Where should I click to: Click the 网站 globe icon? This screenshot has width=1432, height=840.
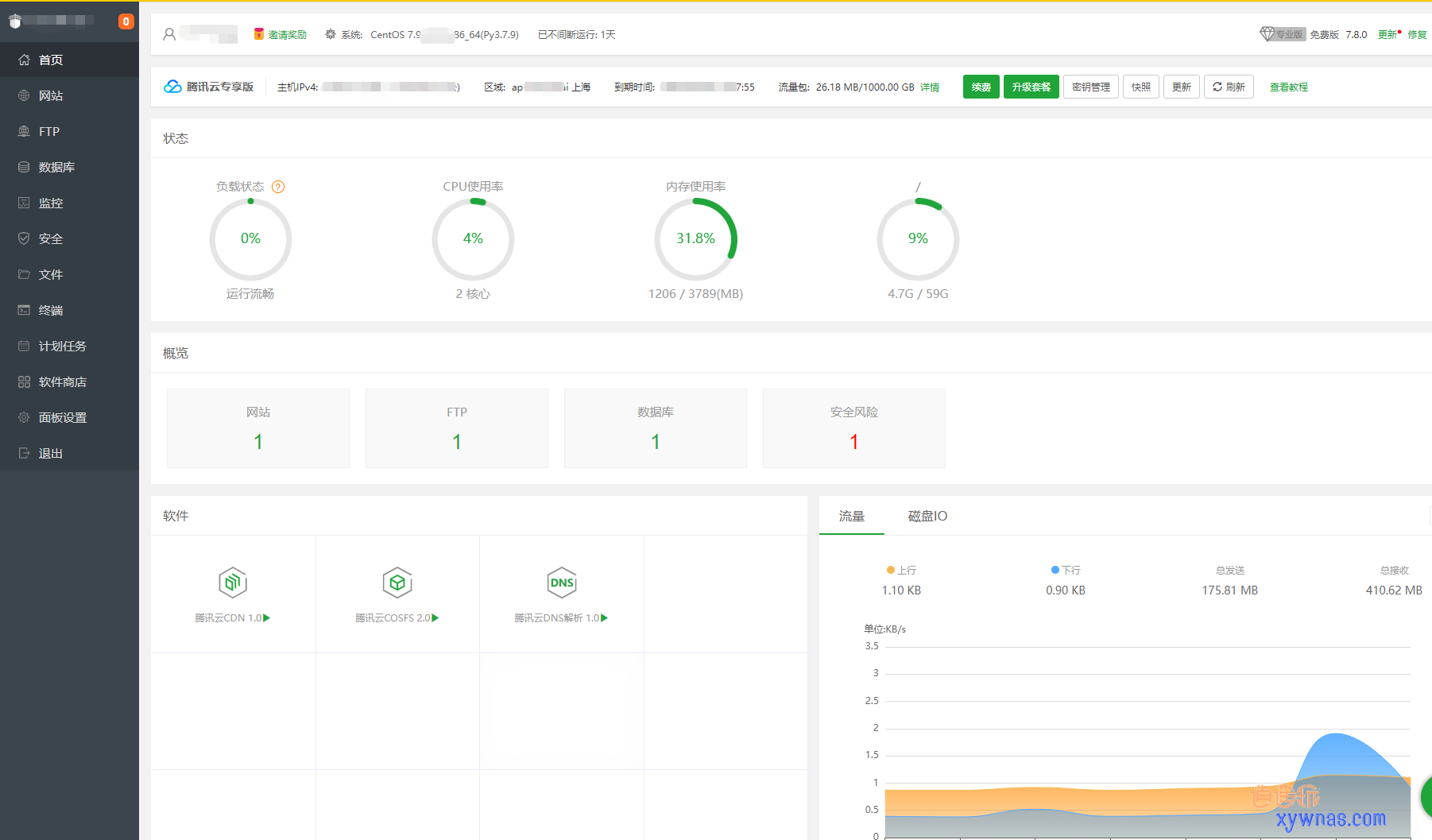point(24,95)
